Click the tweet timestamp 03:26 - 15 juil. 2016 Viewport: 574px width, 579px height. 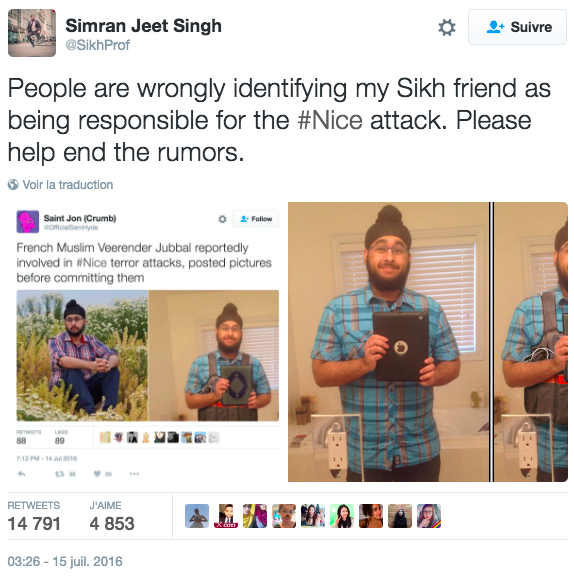click(65, 561)
